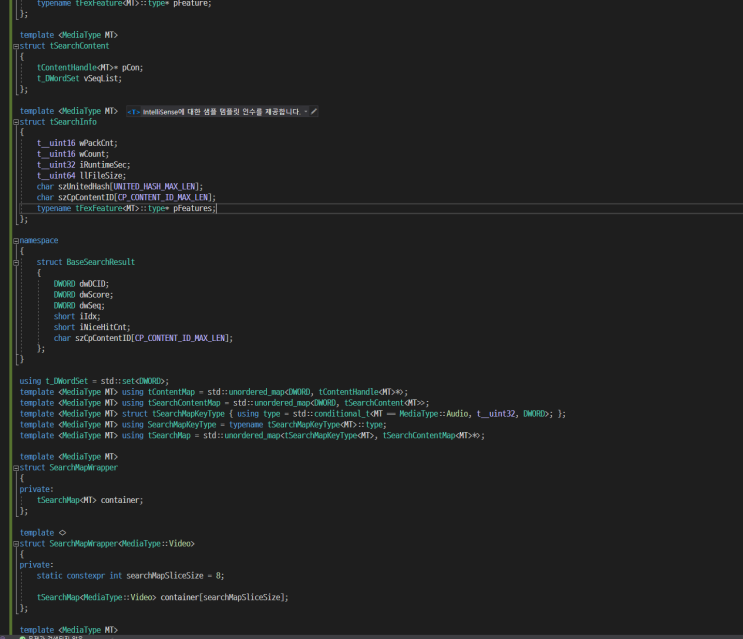Click szCpContentID inside struct tSearchInfo

pyautogui.click(x=86, y=198)
